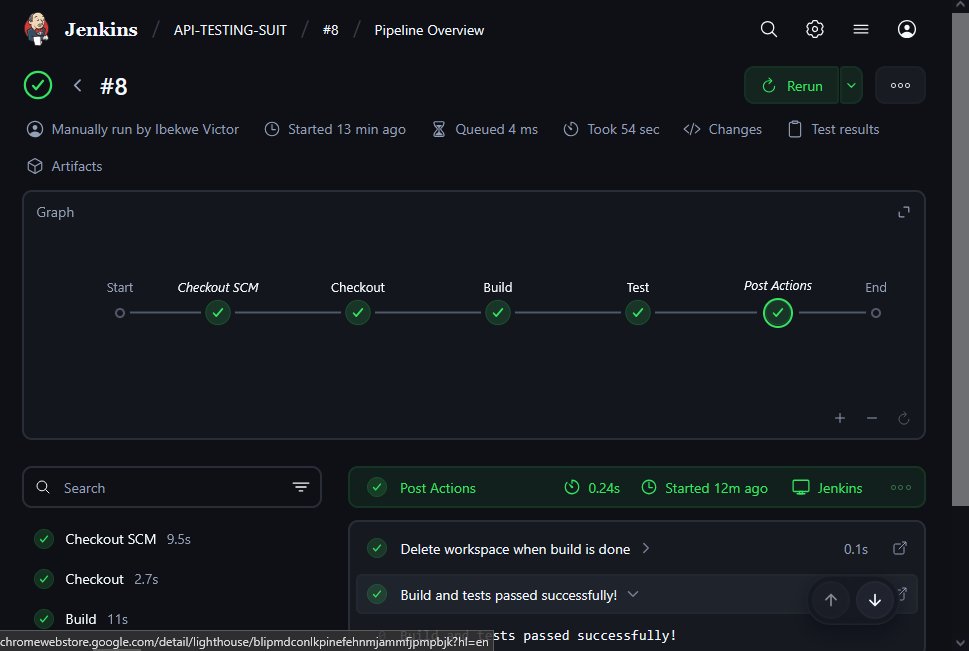Click the page vertical scrollbar
Screen dimensions: 969x651
click(x=960, y=260)
